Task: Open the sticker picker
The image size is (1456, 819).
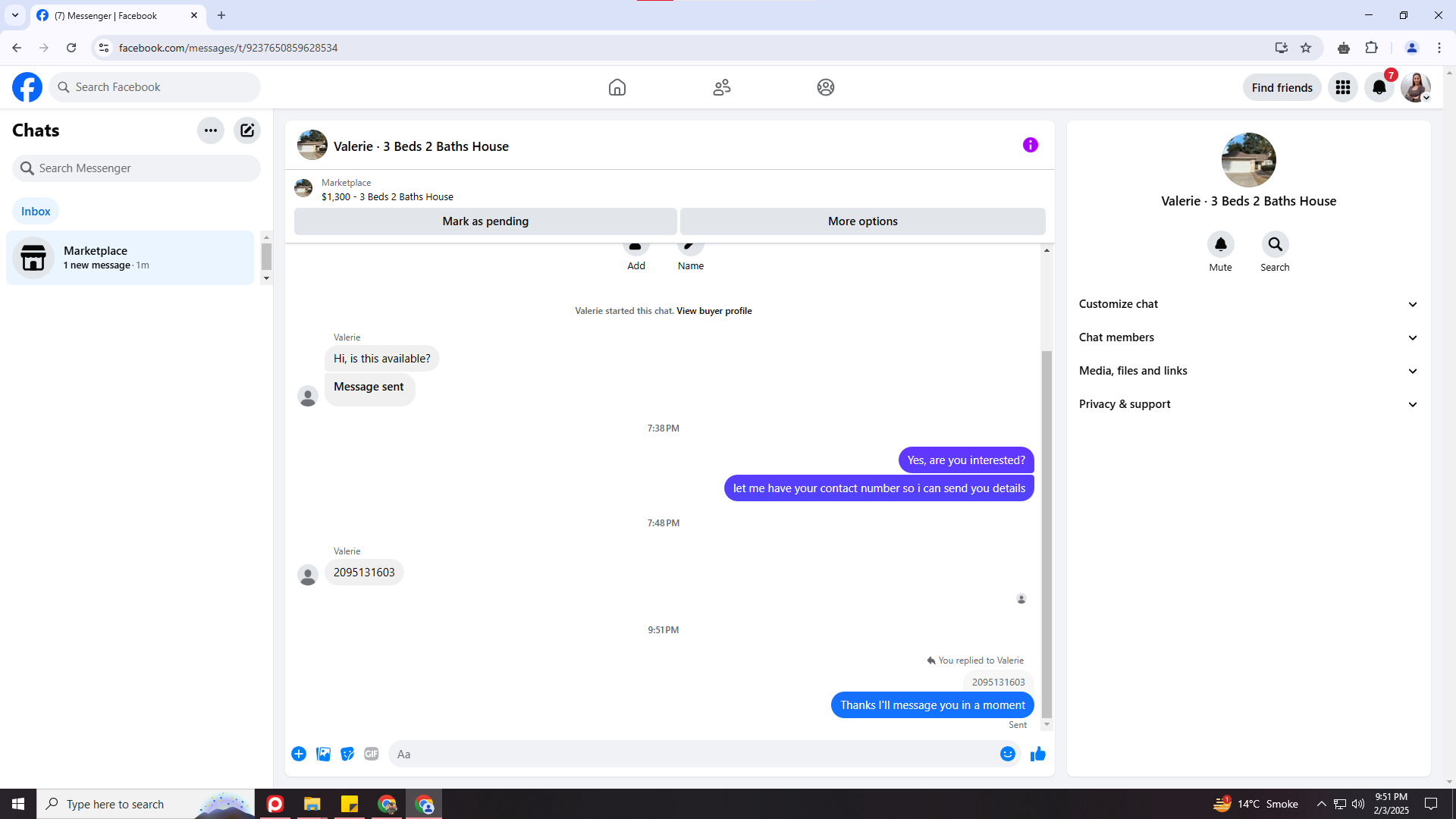Action: [x=347, y=754]
